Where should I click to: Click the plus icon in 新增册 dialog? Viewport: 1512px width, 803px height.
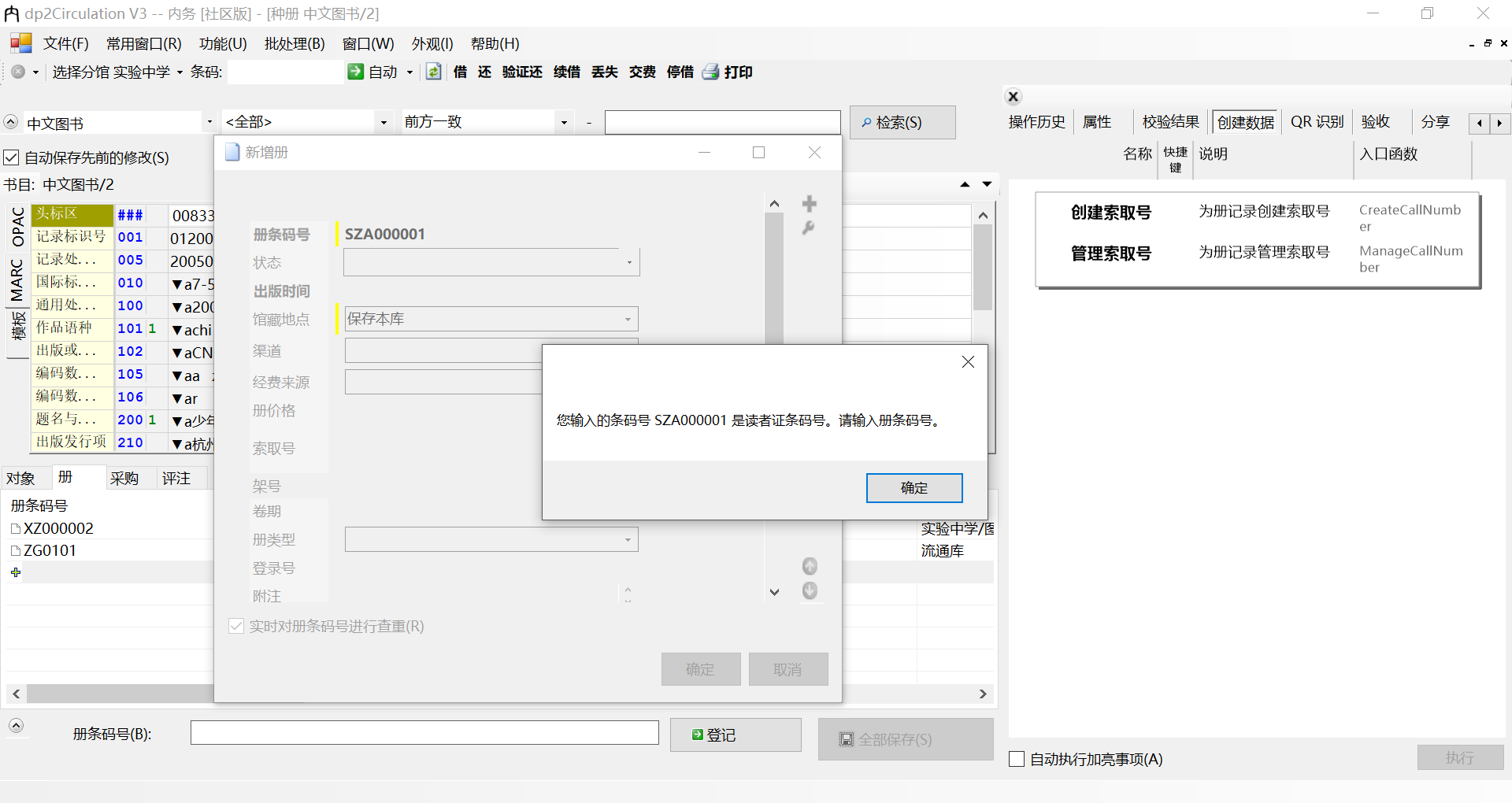(x=809, y=203)
